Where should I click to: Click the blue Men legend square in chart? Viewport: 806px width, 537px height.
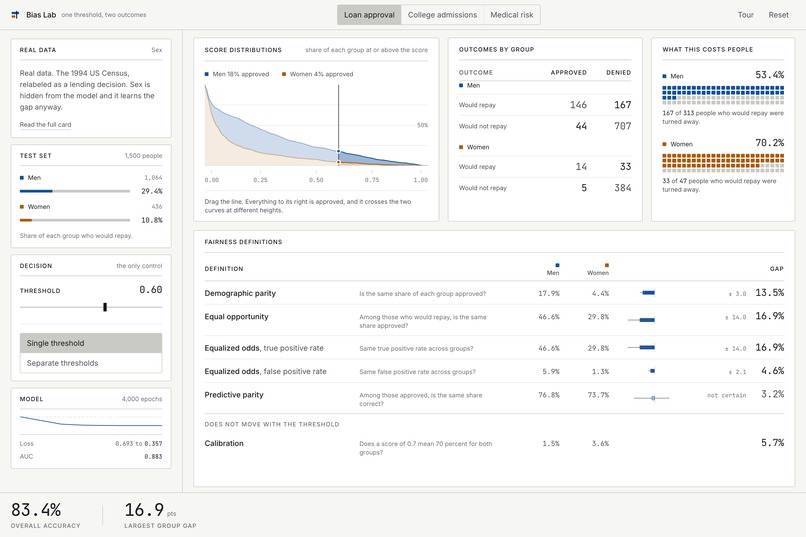pos(207,74)
